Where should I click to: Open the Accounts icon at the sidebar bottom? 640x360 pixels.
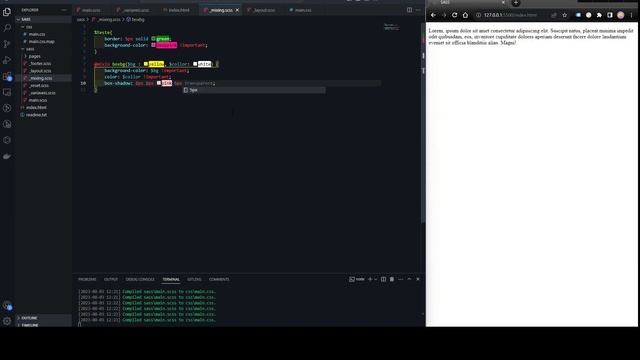click(7, 305)
